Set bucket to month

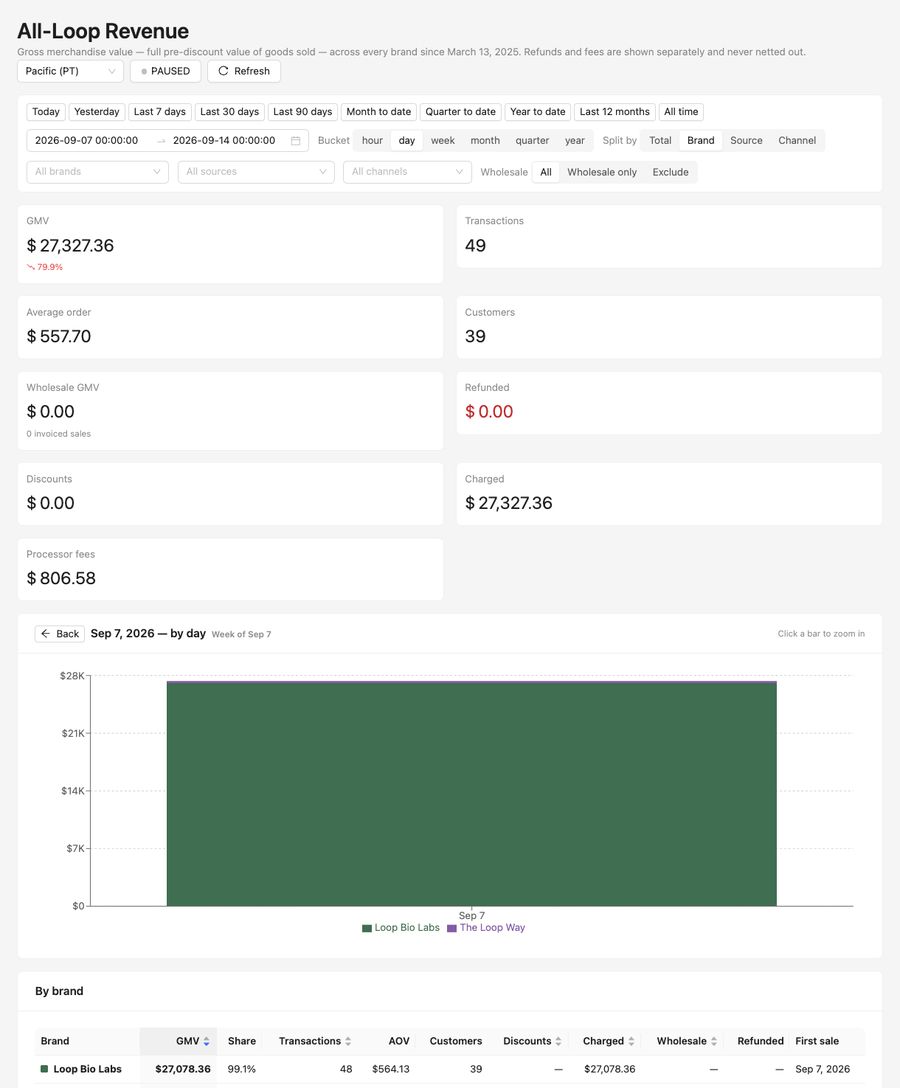tap(485, 140)
